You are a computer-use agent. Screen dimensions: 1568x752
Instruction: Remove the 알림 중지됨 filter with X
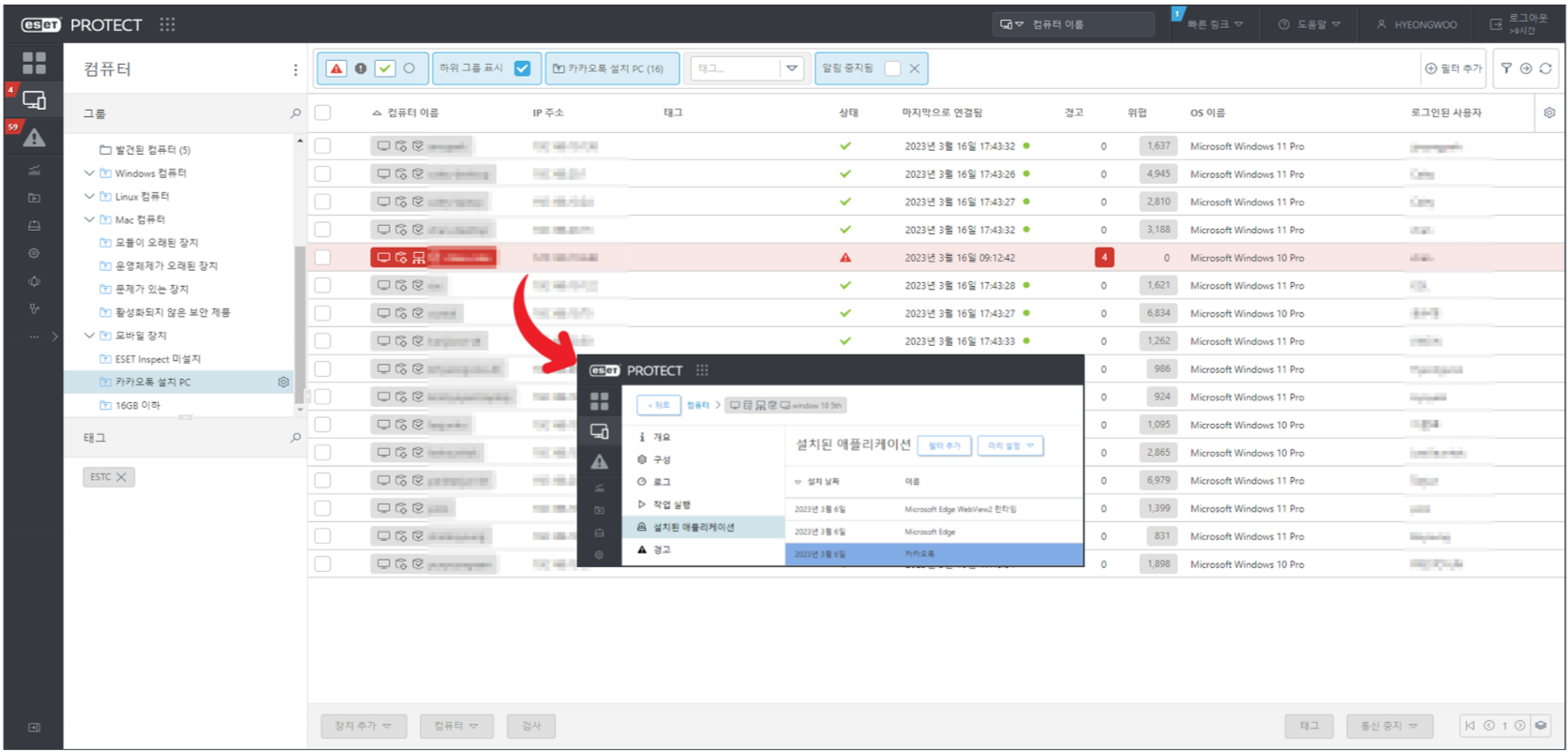[915, 68]
